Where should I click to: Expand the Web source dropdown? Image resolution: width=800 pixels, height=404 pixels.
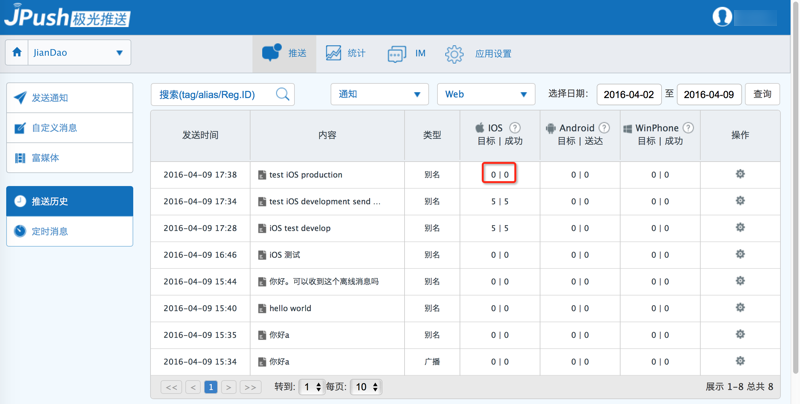(486, 94)
